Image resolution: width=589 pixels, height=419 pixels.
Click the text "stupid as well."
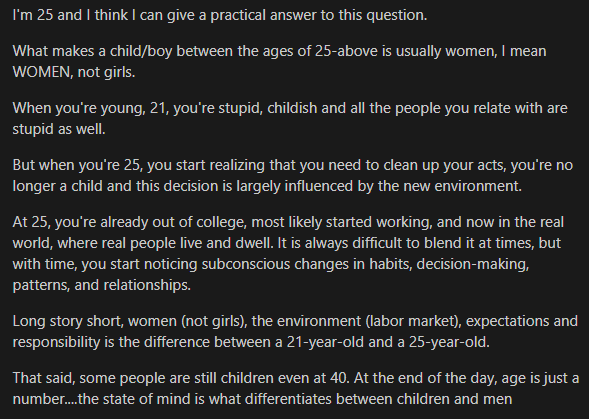(x=59, y=129)
